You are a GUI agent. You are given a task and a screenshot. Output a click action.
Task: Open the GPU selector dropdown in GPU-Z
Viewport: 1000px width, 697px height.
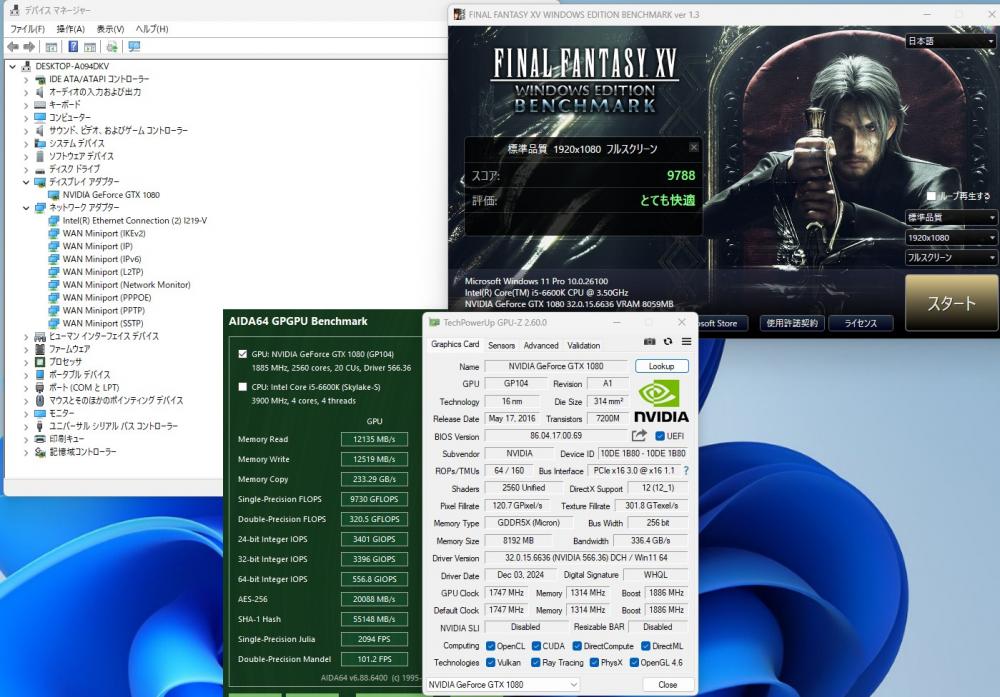coord(503,684)
